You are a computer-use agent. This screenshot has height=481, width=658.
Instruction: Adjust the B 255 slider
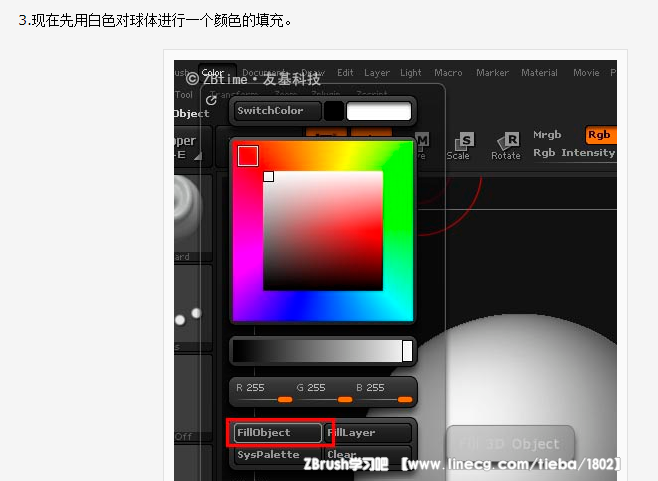[x=384, y=393]
